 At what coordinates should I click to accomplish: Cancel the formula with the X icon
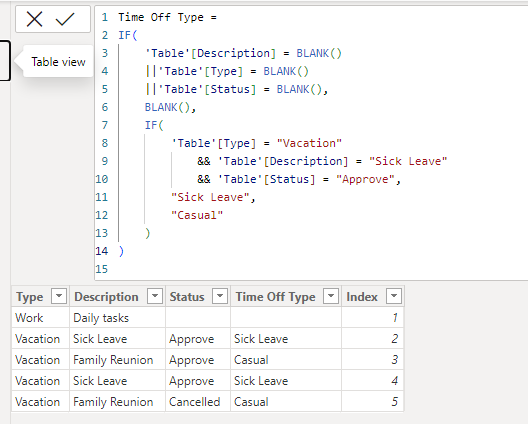coord(34,19)
